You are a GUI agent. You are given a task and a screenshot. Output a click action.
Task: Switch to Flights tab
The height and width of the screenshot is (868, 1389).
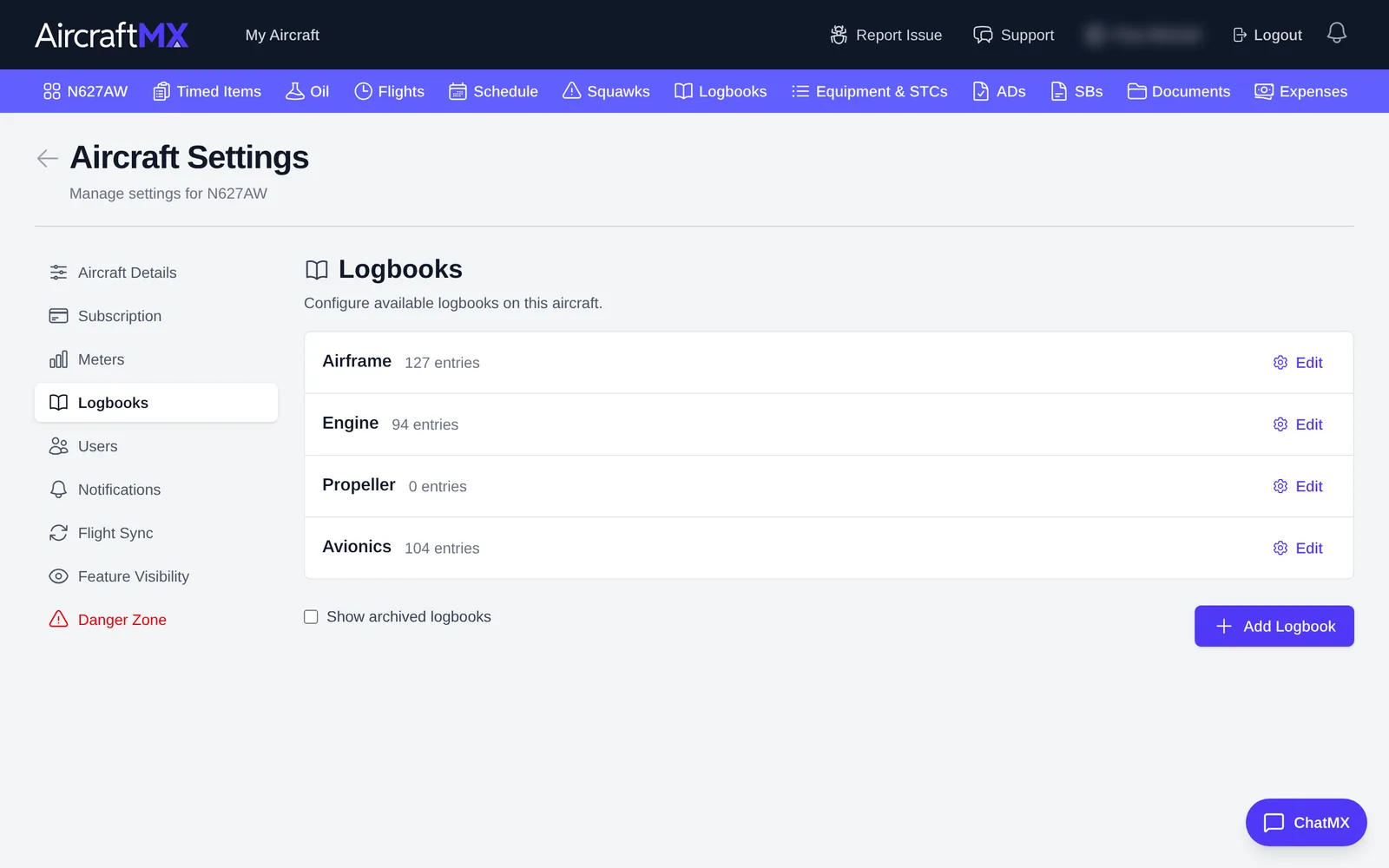[389, 91]
